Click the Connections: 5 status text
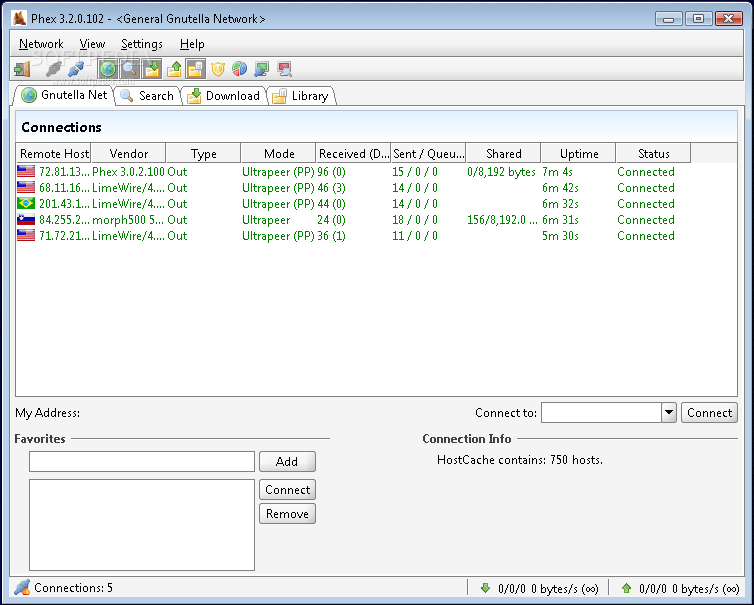754x605 pixels. click(73, 588)
